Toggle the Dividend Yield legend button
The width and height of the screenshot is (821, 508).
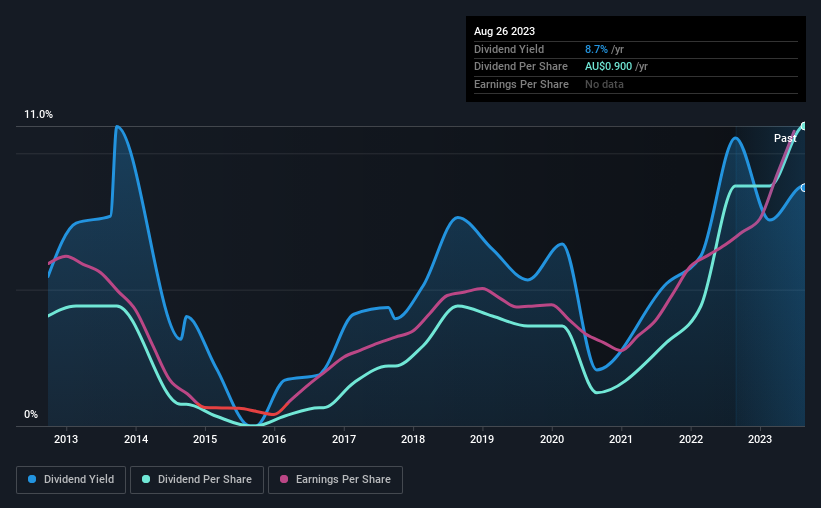[x=71, y=480]
